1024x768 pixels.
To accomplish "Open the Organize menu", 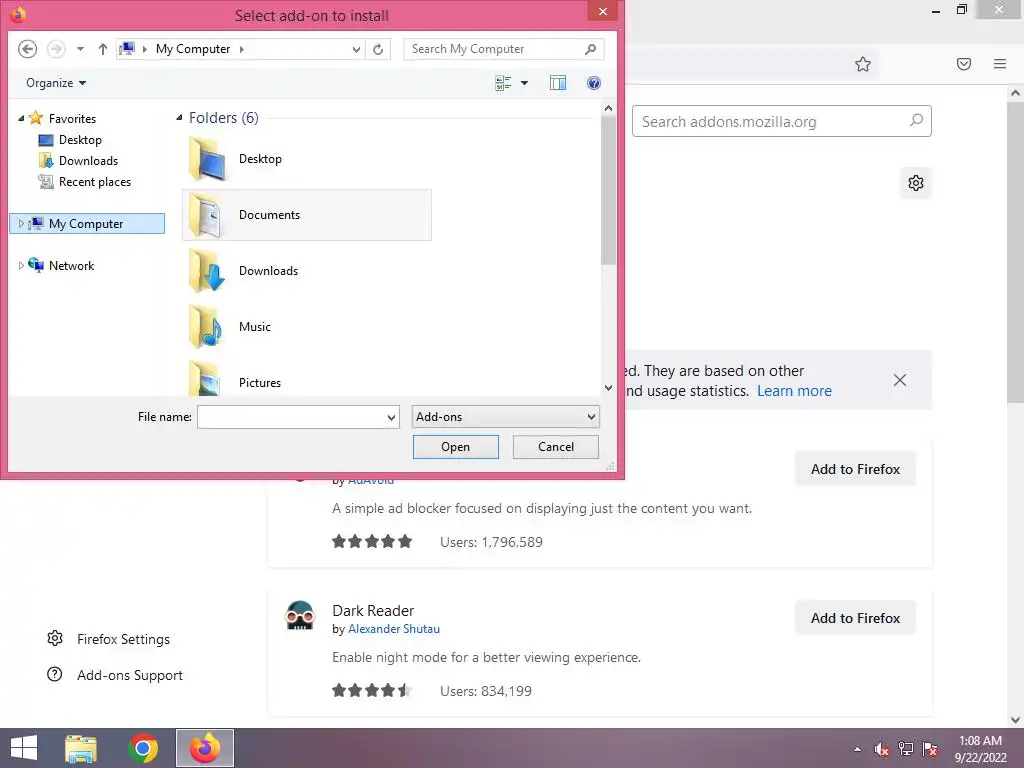I will coord(56,83).
